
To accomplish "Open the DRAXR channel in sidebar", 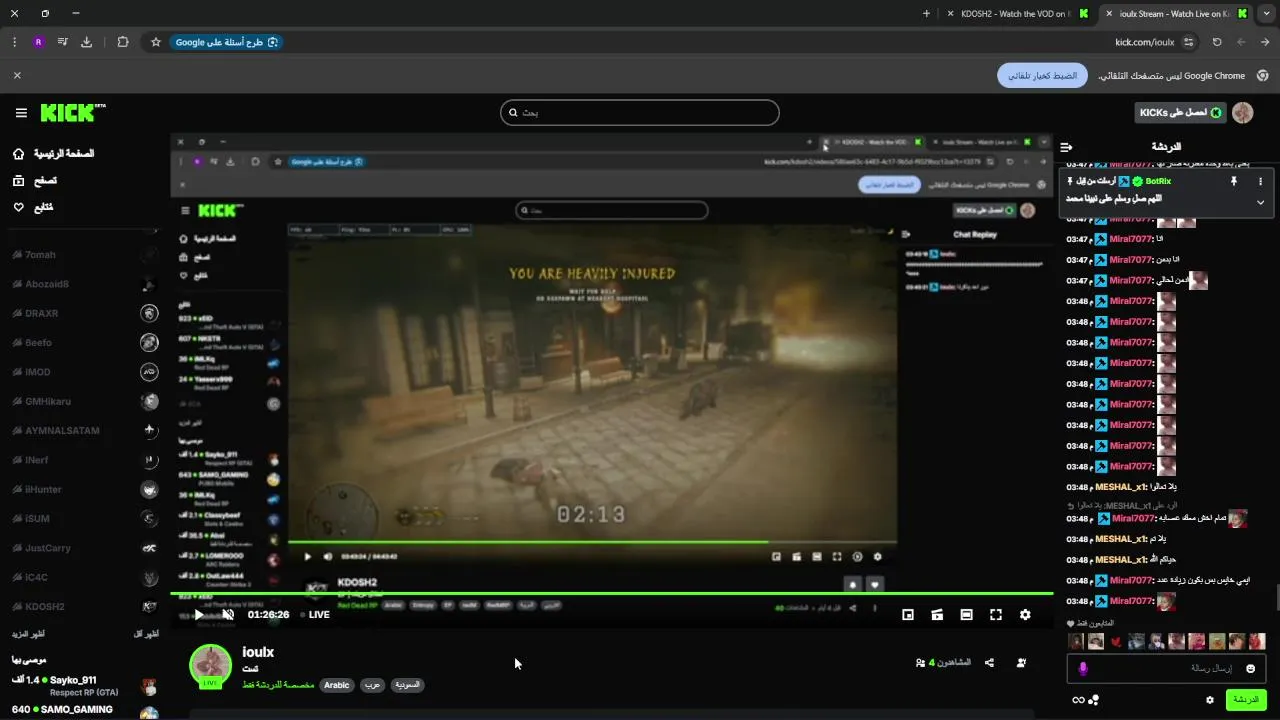I will (86, 313).
